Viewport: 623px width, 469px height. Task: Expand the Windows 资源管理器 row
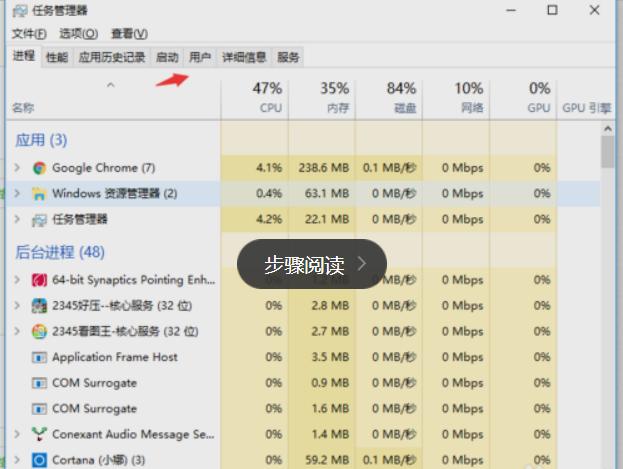[16, 194]
